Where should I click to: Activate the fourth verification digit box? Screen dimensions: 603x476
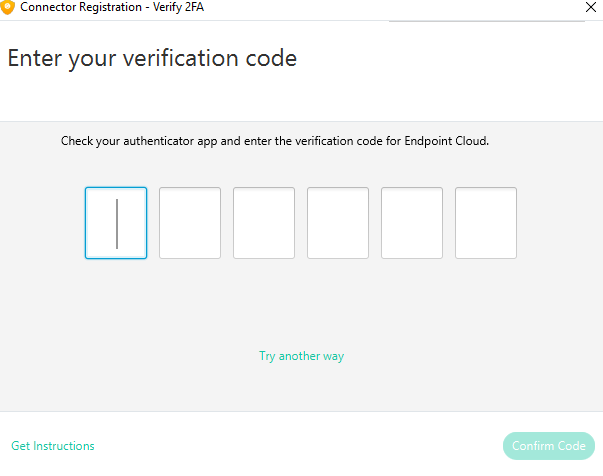338,223
